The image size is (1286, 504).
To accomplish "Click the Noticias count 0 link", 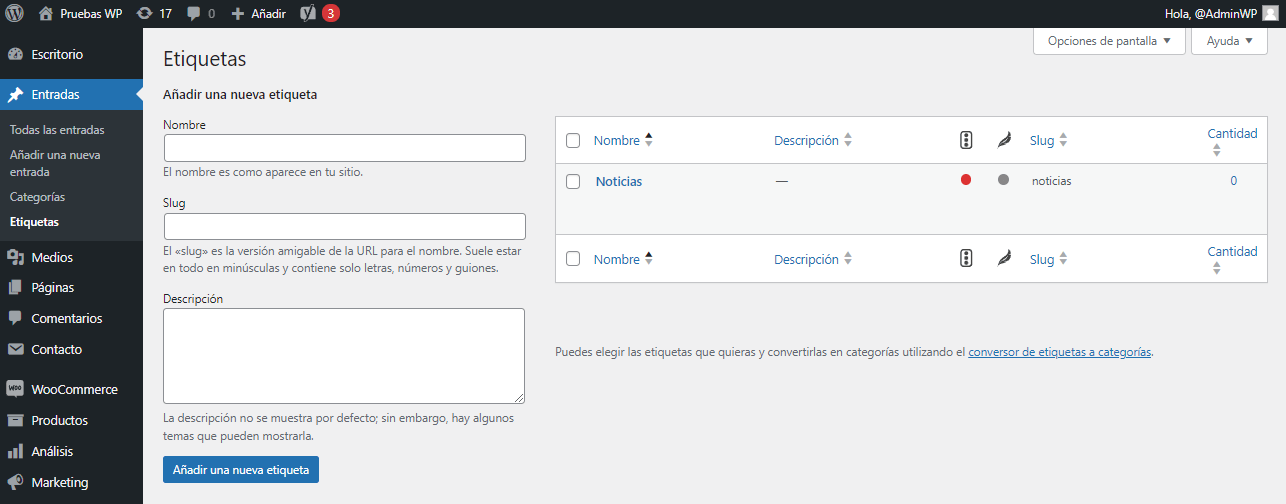I will [x=1234, y=181].
